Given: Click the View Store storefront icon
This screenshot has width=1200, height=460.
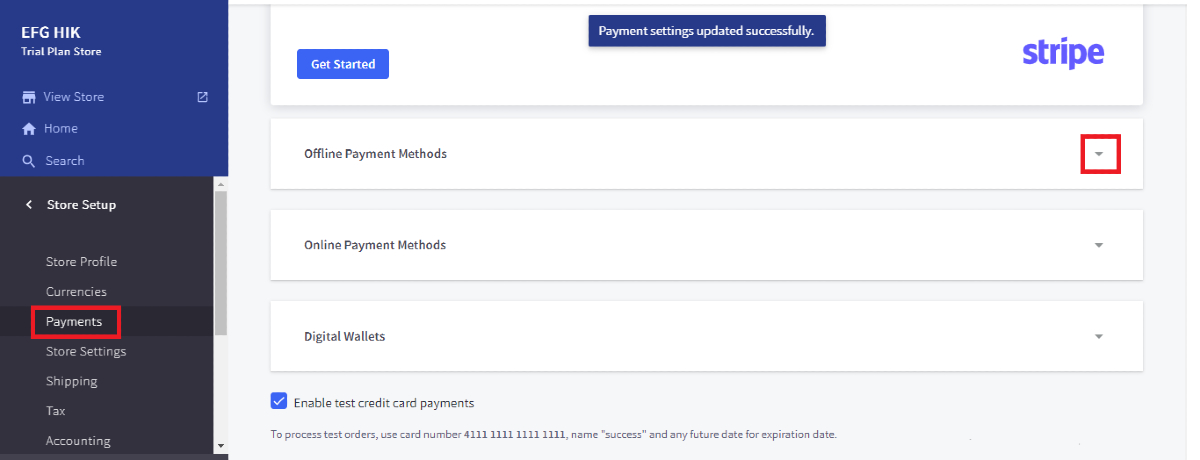Looking at the screenshot, I should [29, 97].
